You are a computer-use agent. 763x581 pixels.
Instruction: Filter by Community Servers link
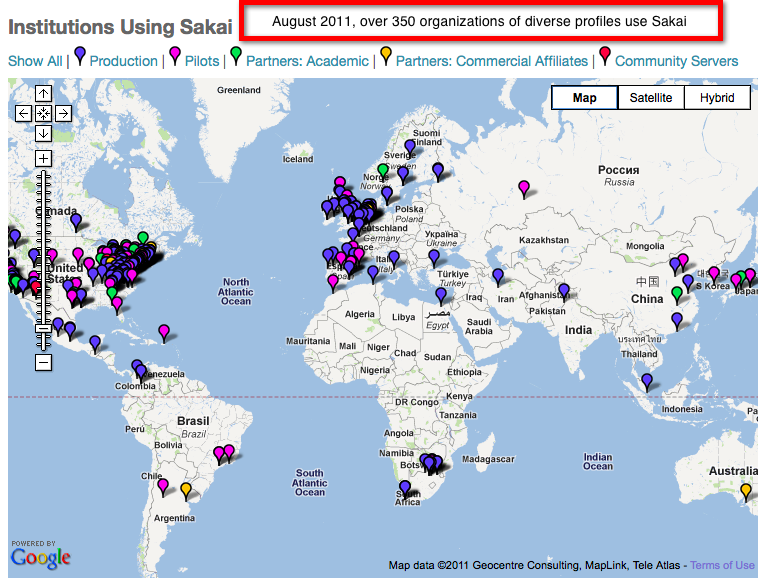[676, 61]
